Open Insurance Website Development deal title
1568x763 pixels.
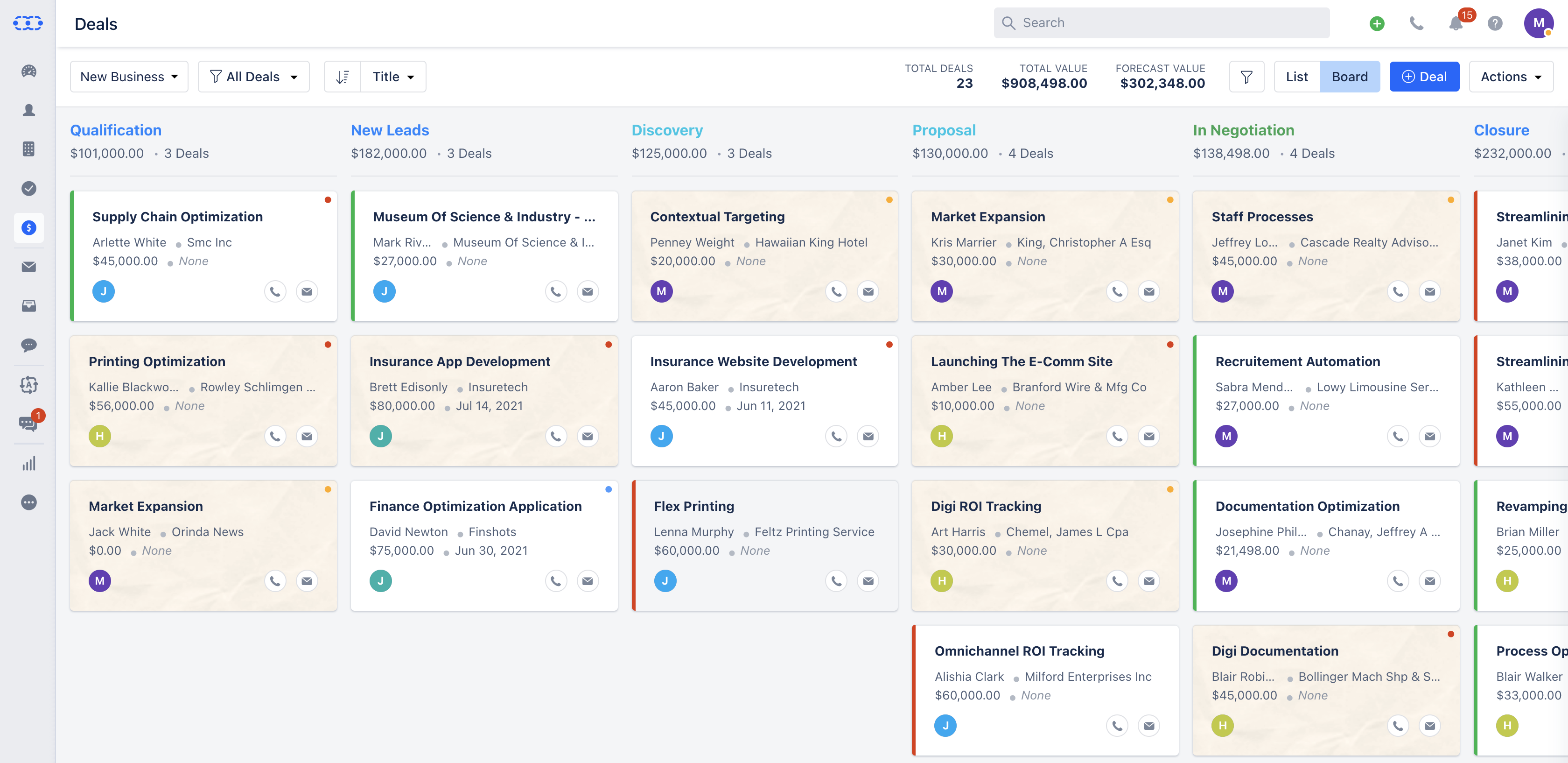pyautogui.click(x=754, y=362)
